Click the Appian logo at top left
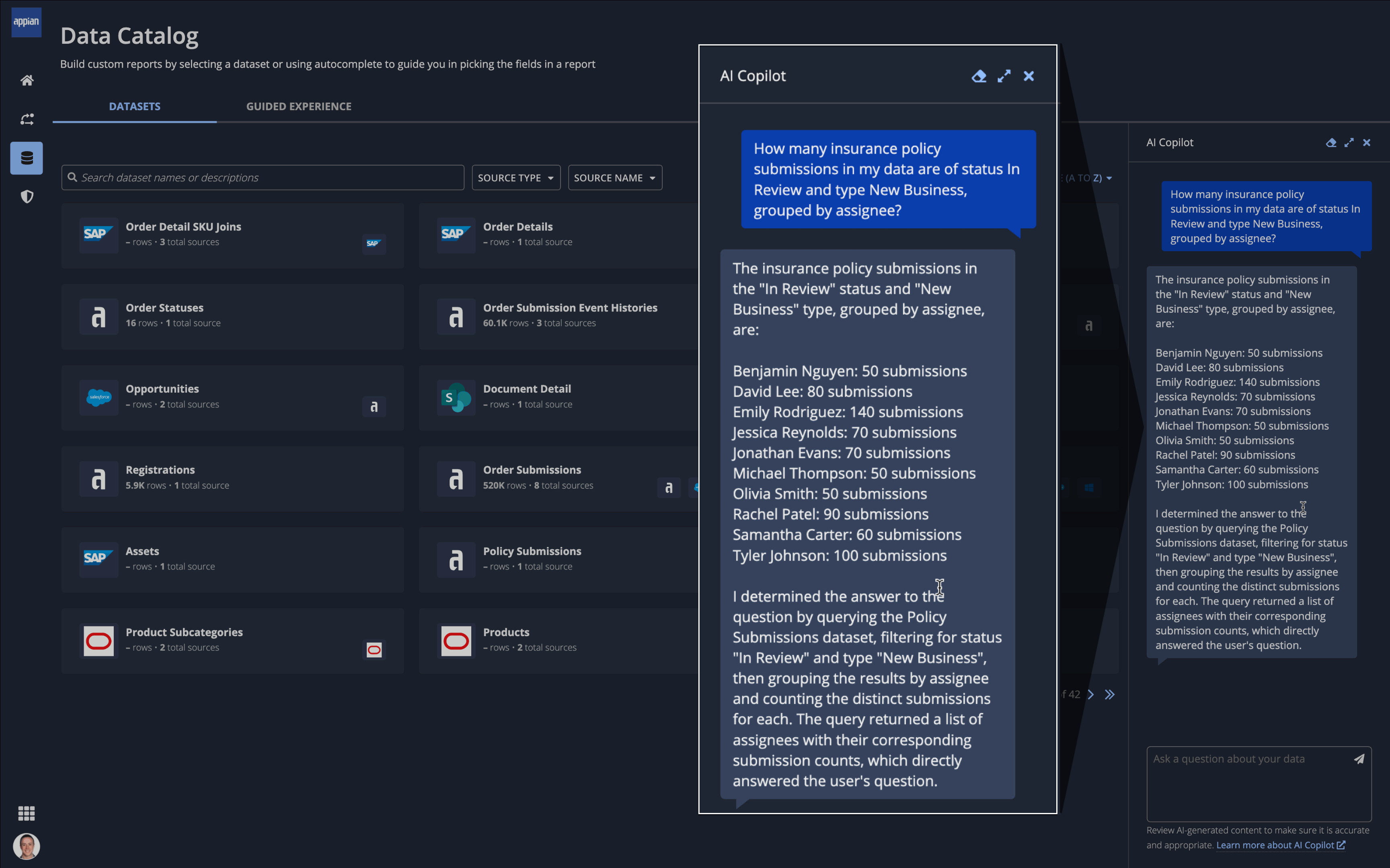This screenshot has height=868, width=1390. point(26,22)
